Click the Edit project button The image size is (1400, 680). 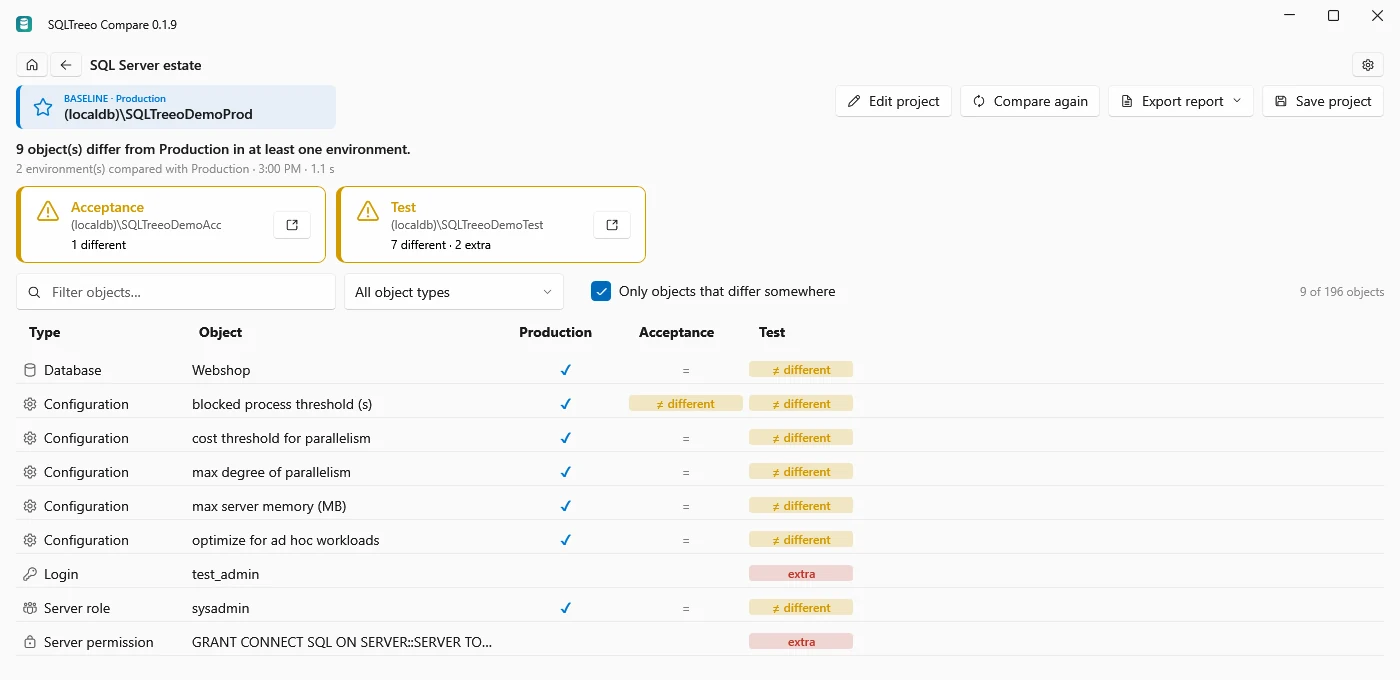pyautogui.click(x=893, y=101)
